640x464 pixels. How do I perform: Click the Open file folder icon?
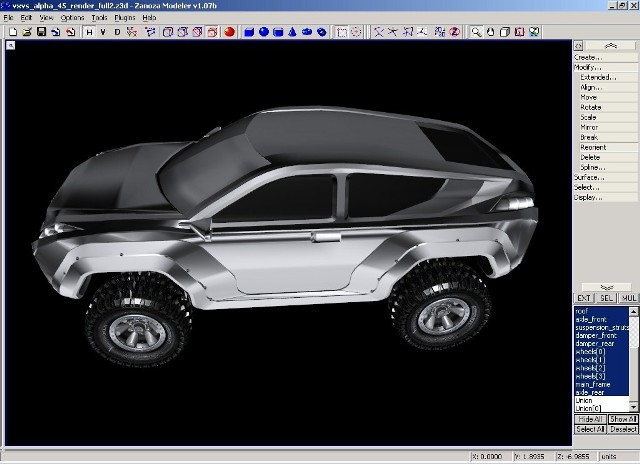(26, 32)
